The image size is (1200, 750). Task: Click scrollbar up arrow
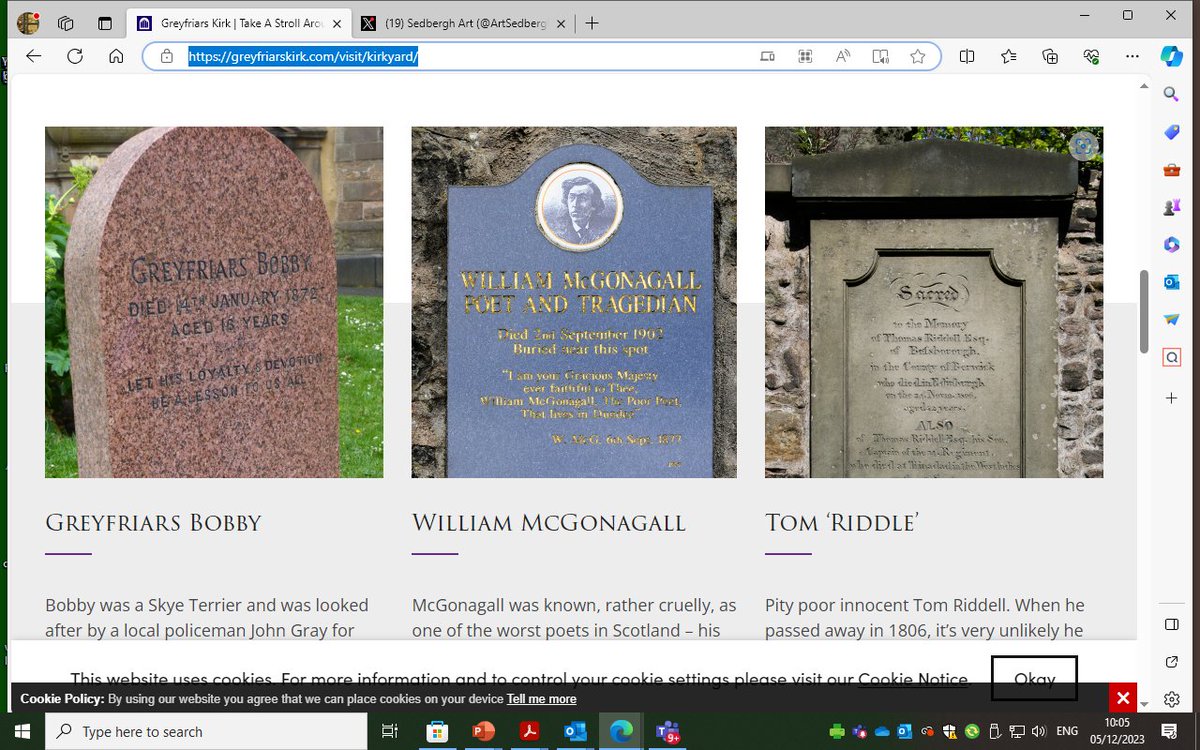click(x=1144, y=87)
